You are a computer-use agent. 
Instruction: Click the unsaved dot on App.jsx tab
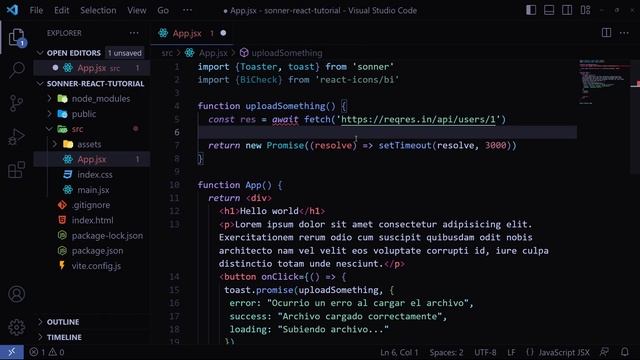tap(223, 33)
